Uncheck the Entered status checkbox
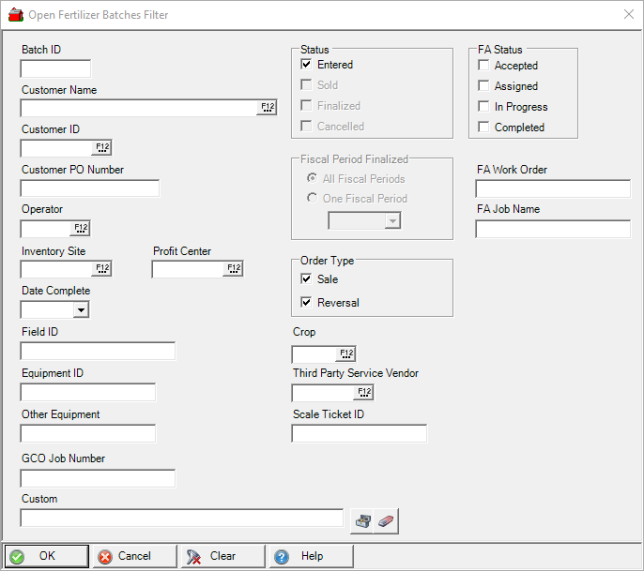Image resolution: width=644 pixels, height=571 pixels. tap(307, 64)
